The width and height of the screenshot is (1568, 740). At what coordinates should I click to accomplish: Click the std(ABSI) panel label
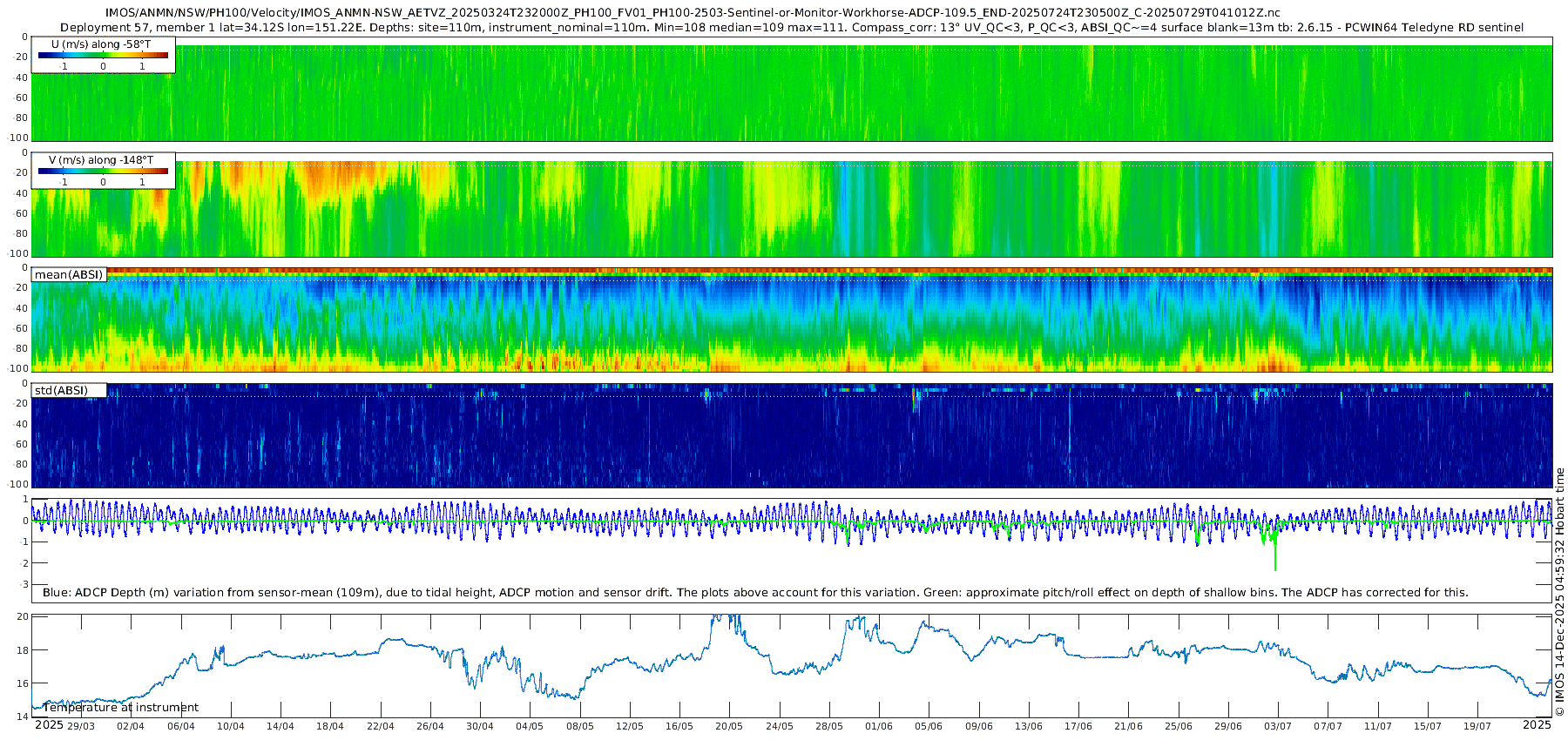(x=61, y=391)
